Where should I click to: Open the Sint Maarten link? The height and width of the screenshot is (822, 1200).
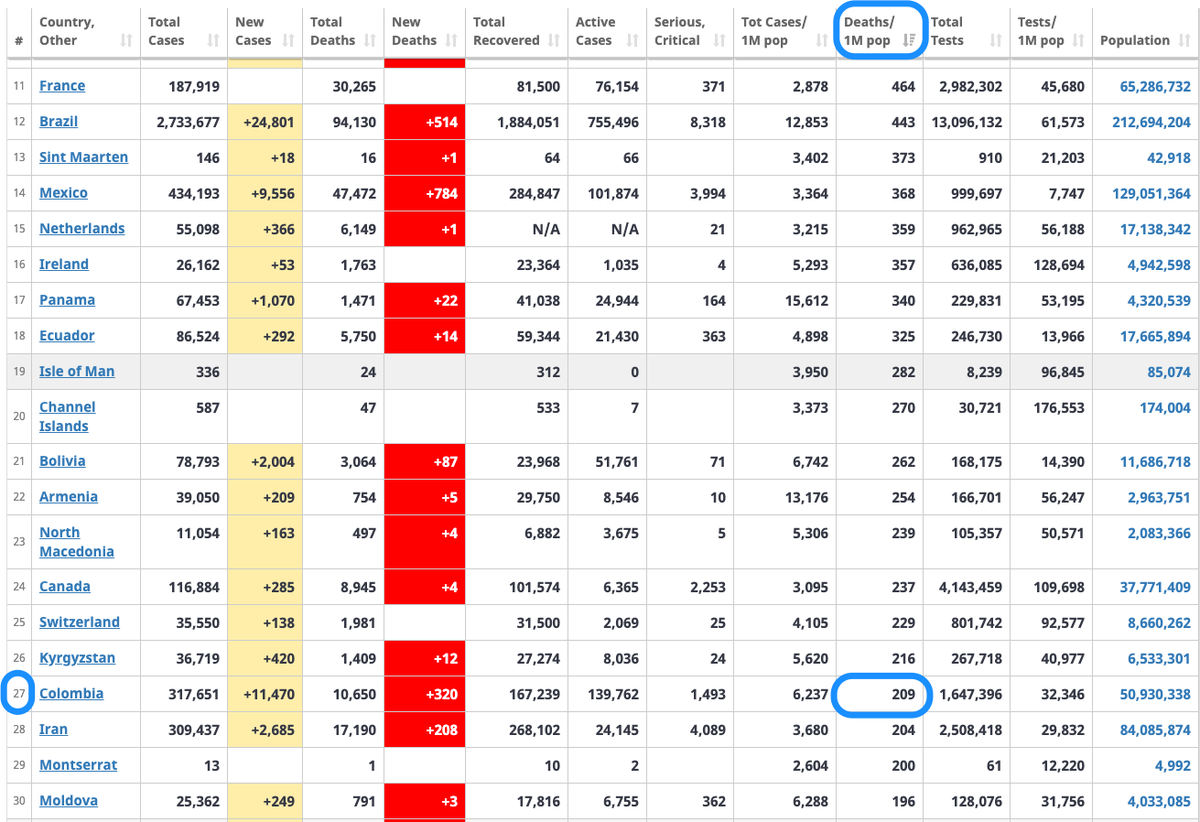coord(83,158)
